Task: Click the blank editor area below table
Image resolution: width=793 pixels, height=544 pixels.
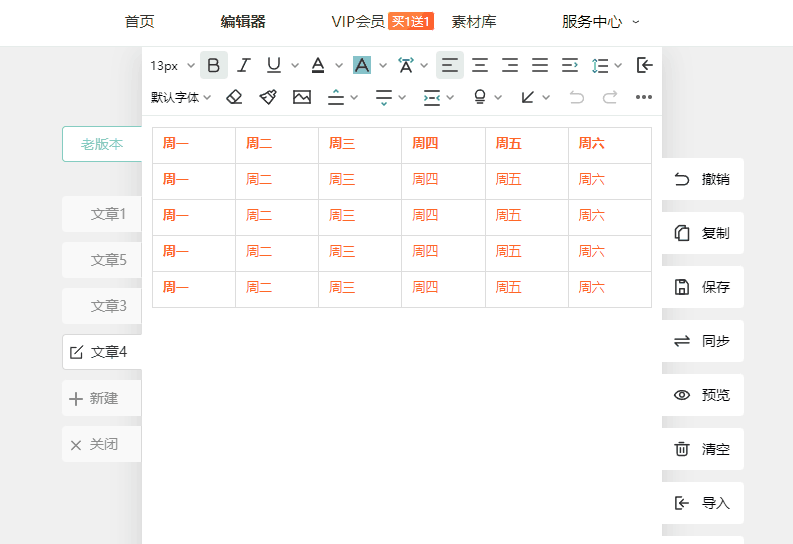Action: click(x=402, y=425)
